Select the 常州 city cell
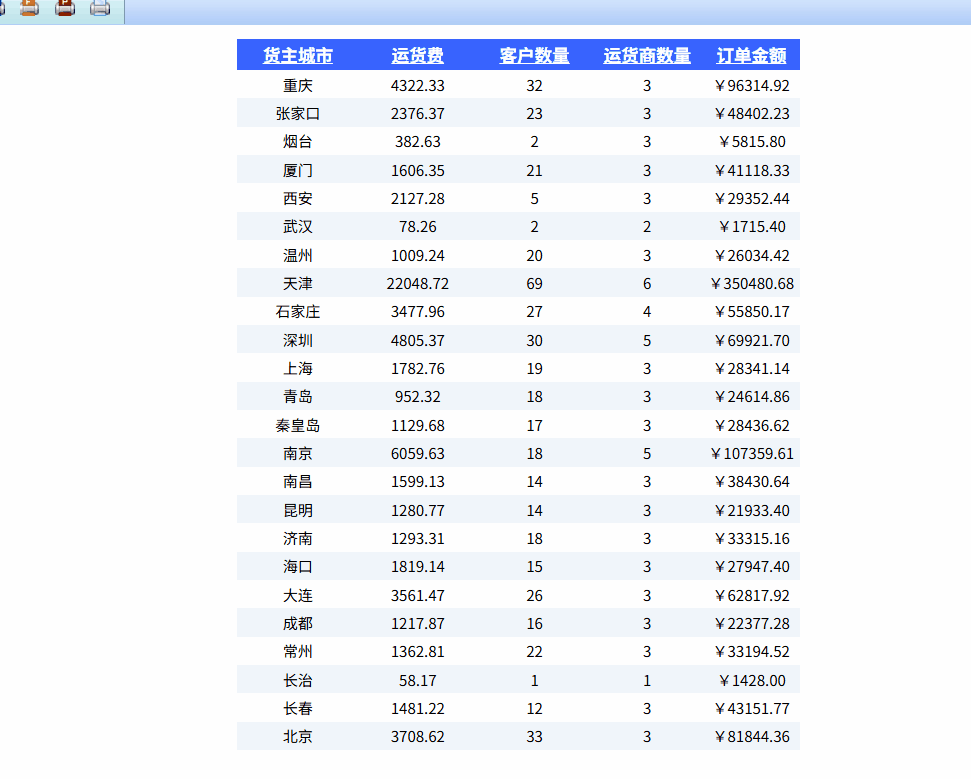Image resolution: width=971 pixels, height=779 pixels. pos(298,651)
